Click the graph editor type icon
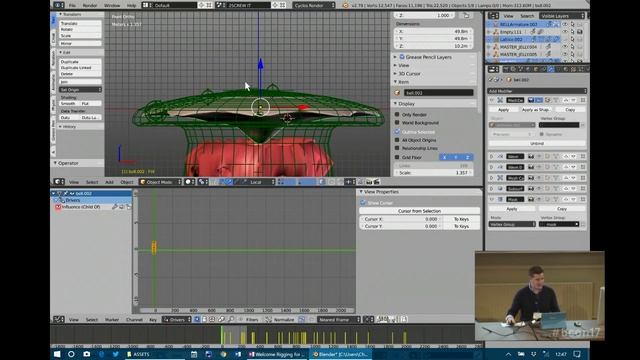This screenshot has width=640, height=360. 58,320
